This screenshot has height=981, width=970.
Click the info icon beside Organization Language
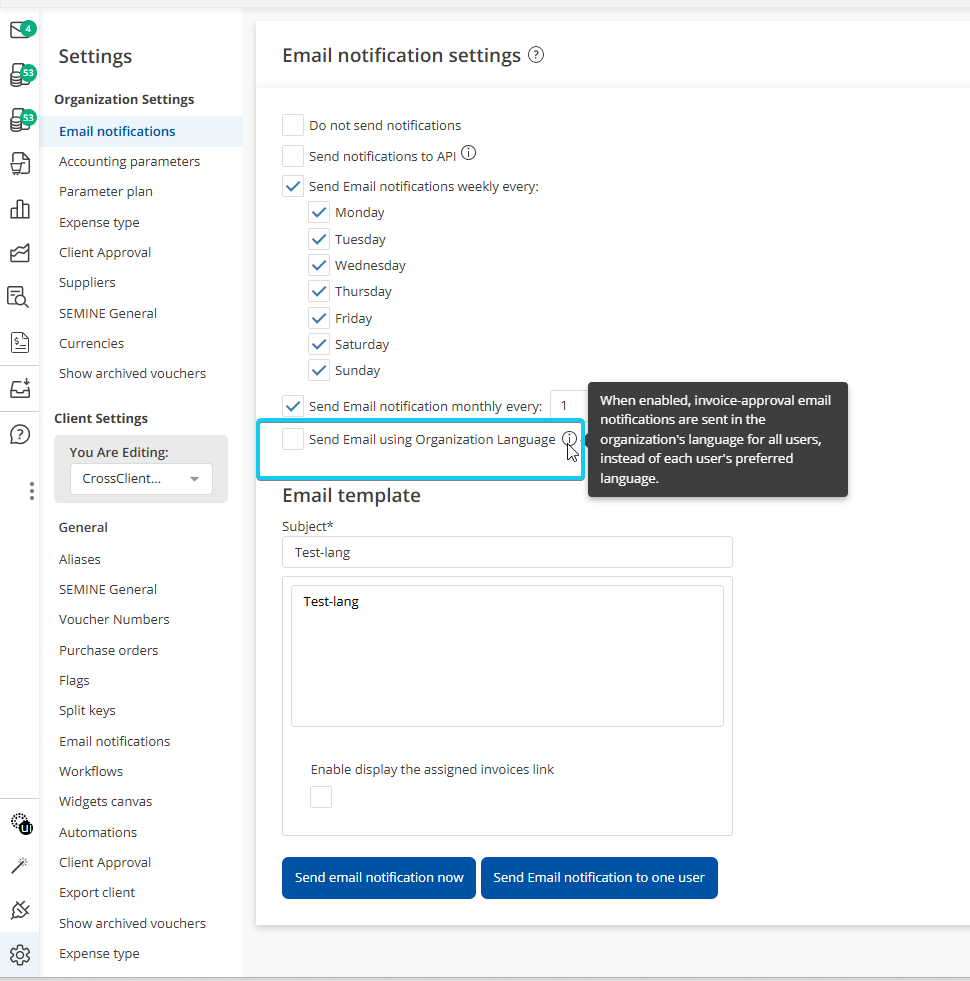pos(569,439)
